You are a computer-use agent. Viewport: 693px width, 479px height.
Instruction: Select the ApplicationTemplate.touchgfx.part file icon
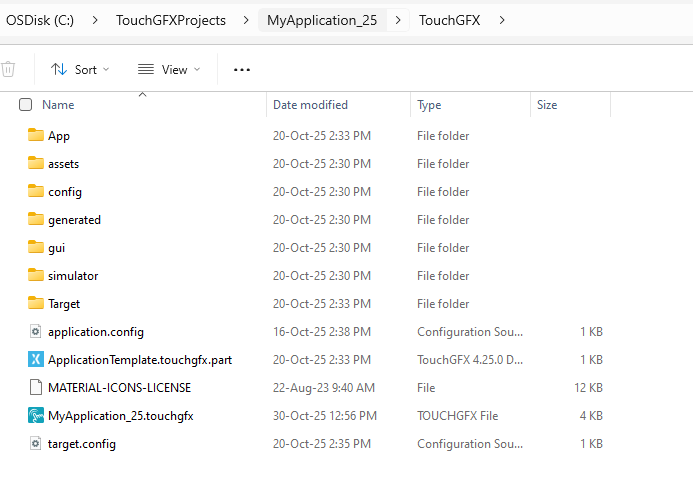pos(36,359)
